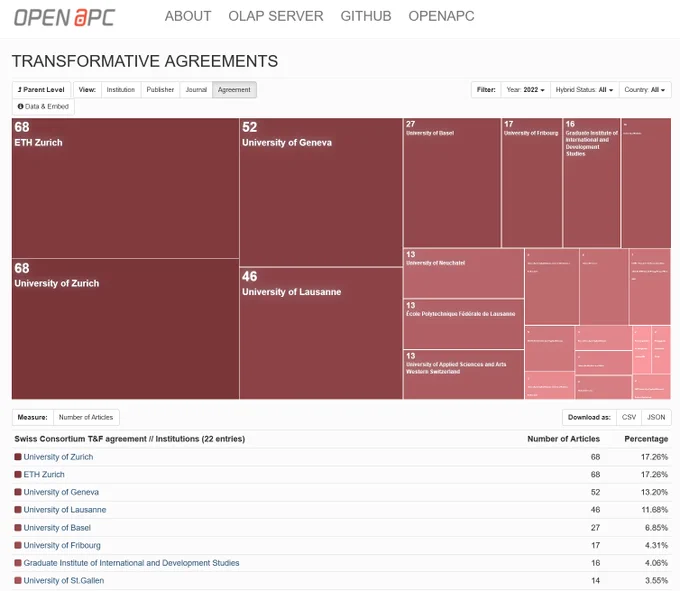
Task: Open the Year 2022 filter dropdown
Action: pos(525,90)
